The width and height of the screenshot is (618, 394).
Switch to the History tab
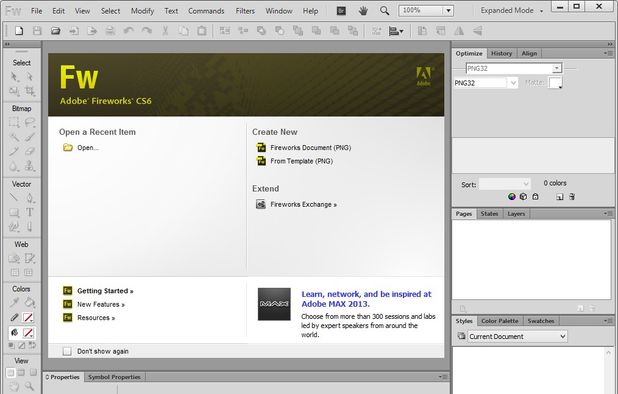501,53
